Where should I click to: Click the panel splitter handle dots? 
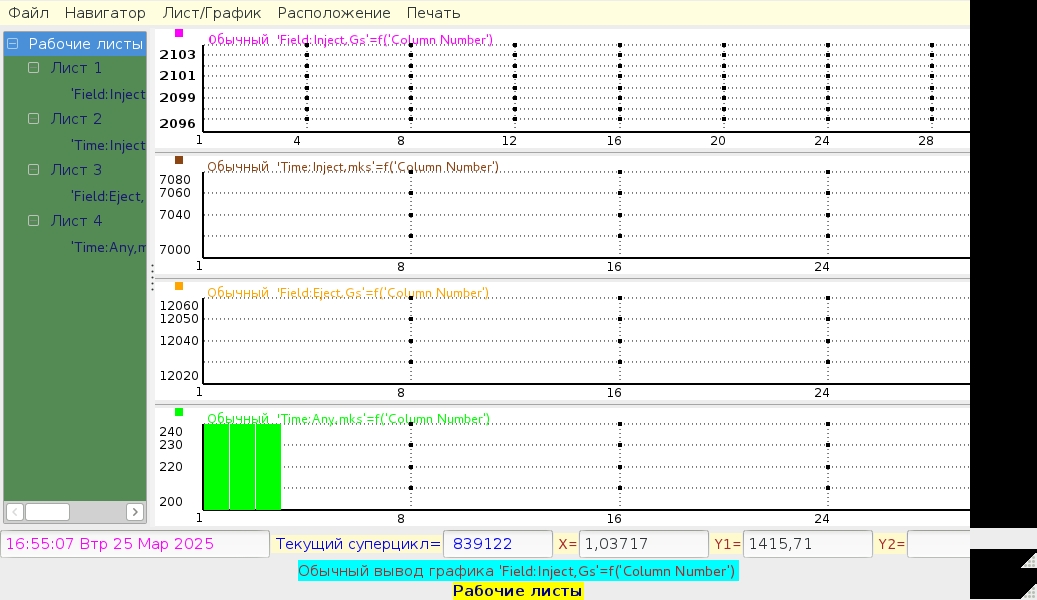[152, 275]
